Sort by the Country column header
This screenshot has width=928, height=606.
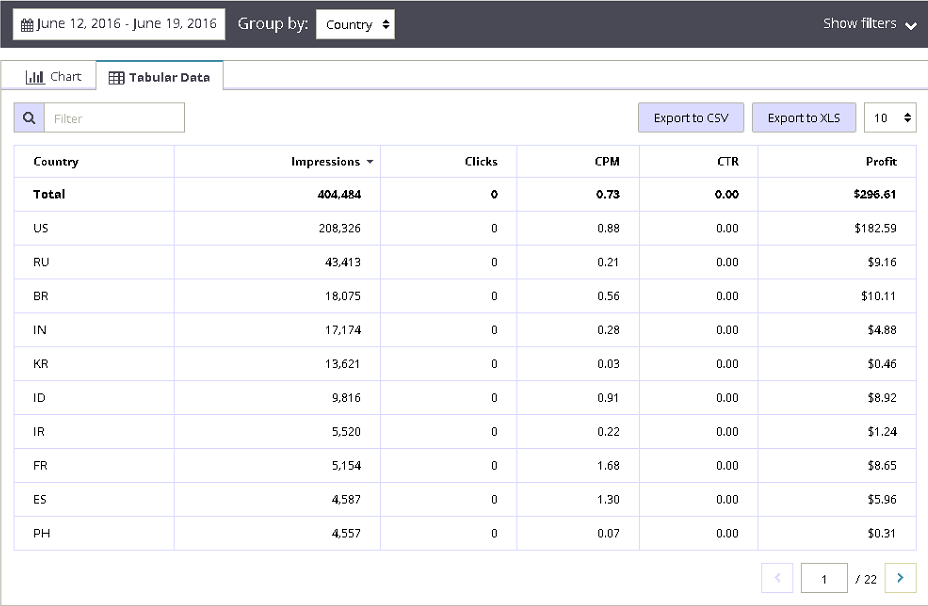click(56, 162)
